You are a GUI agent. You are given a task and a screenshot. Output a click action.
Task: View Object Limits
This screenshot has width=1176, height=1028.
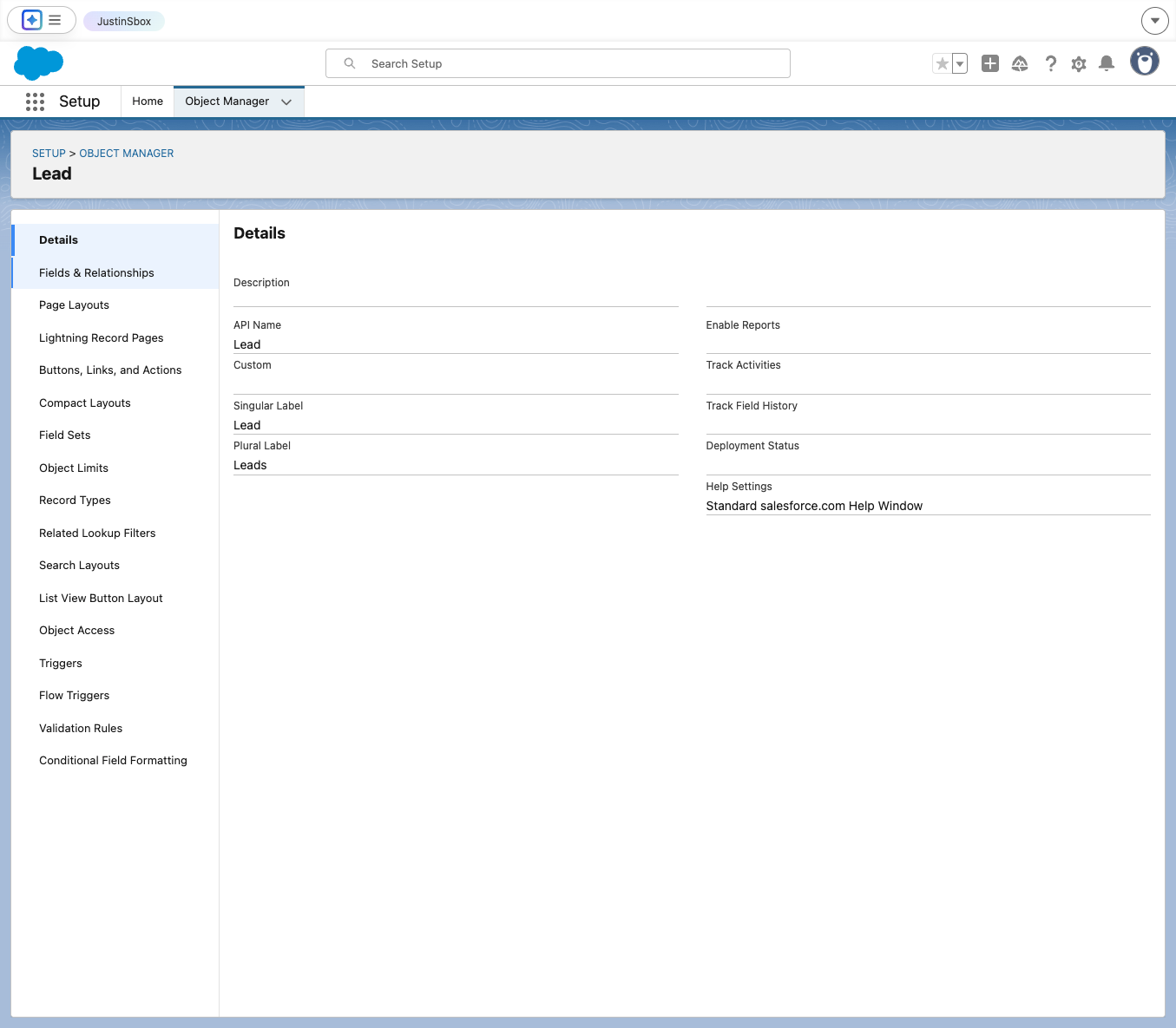pyautogui.click(x=115, y=468)
